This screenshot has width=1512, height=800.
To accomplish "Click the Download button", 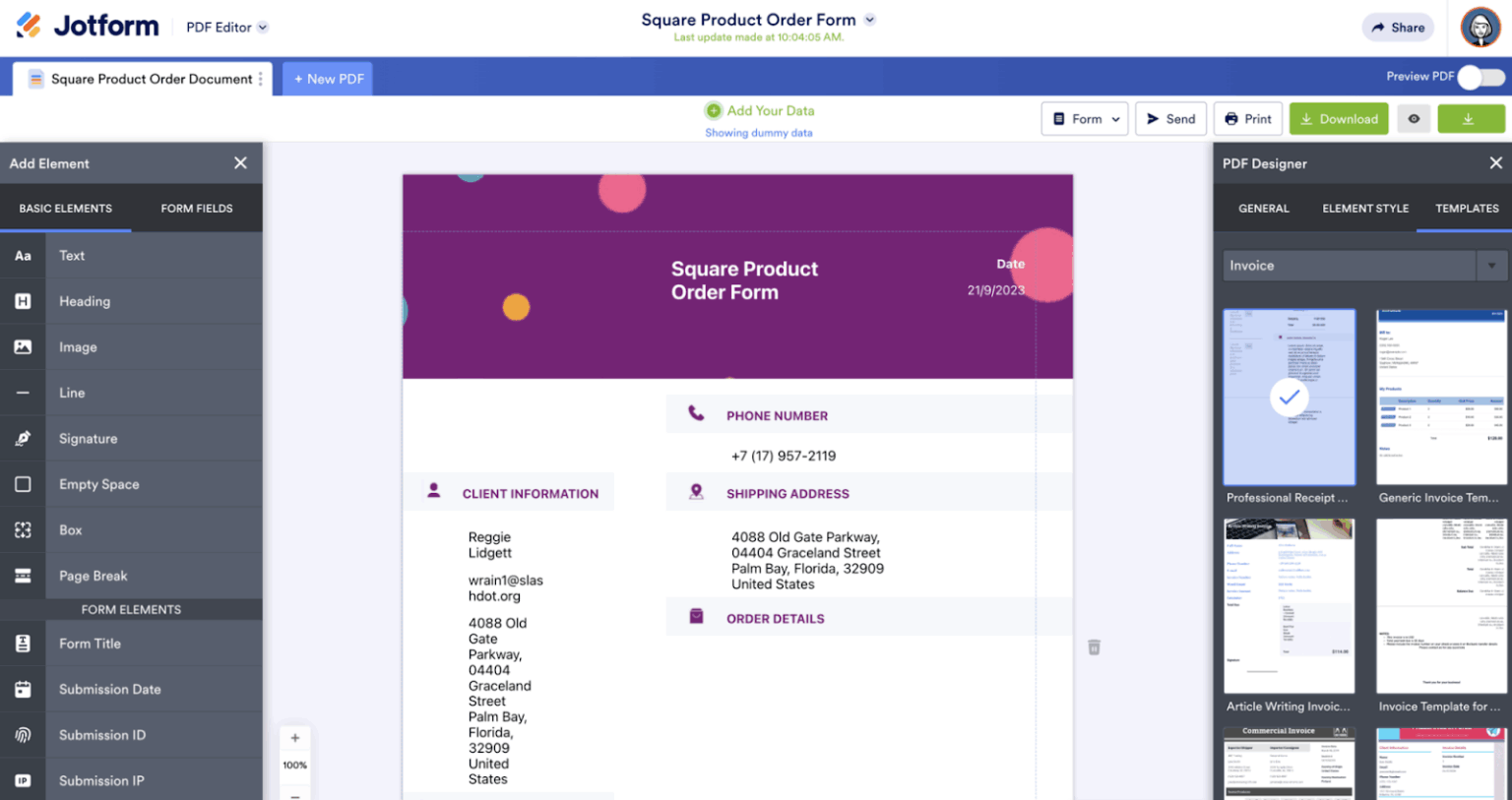I will [1339, 118].
